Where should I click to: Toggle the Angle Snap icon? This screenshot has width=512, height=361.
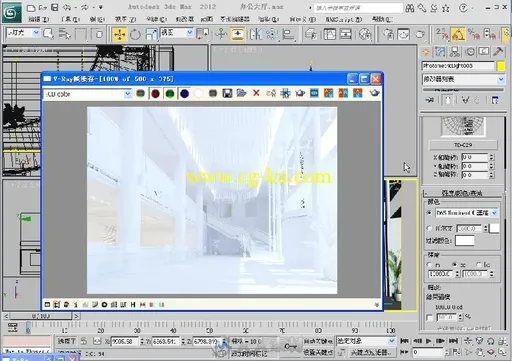click(458, 34)
